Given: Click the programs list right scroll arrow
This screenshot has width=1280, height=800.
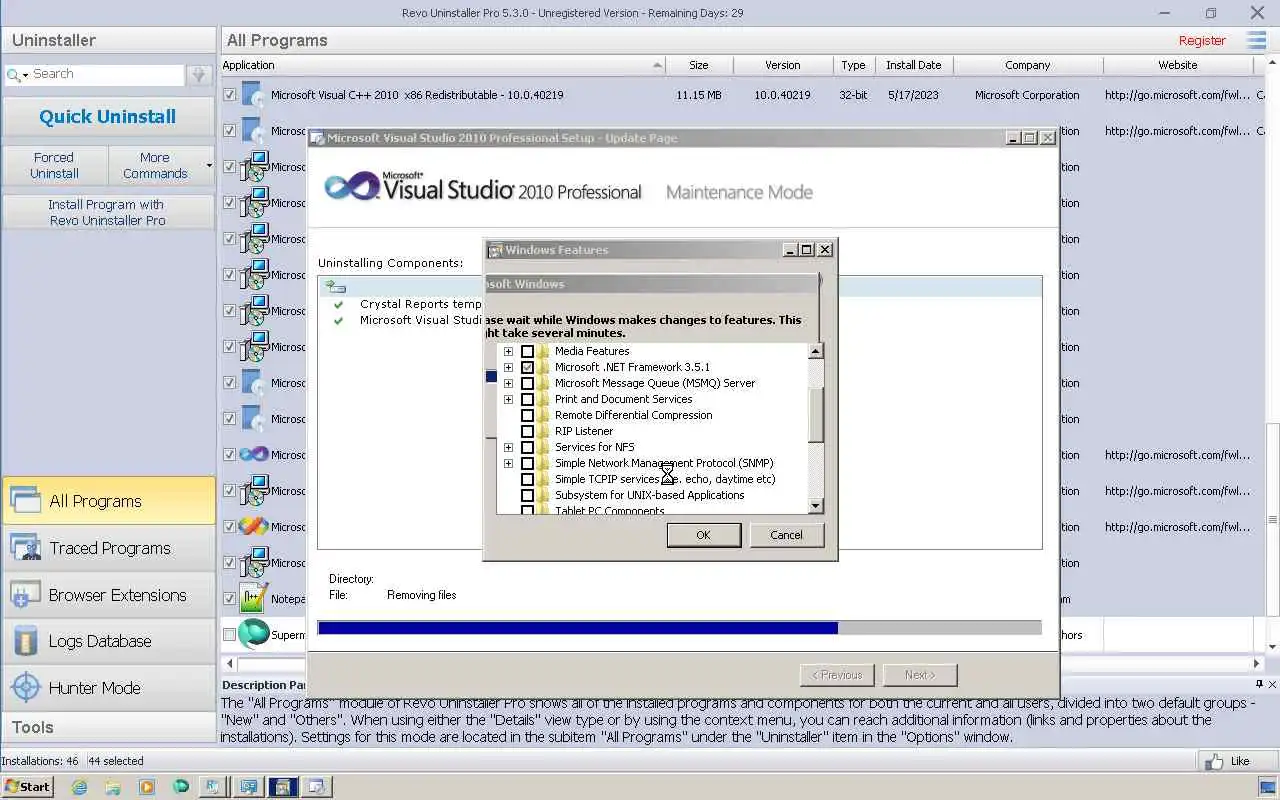Looking at the screenshot, I should pos(1257,663).
